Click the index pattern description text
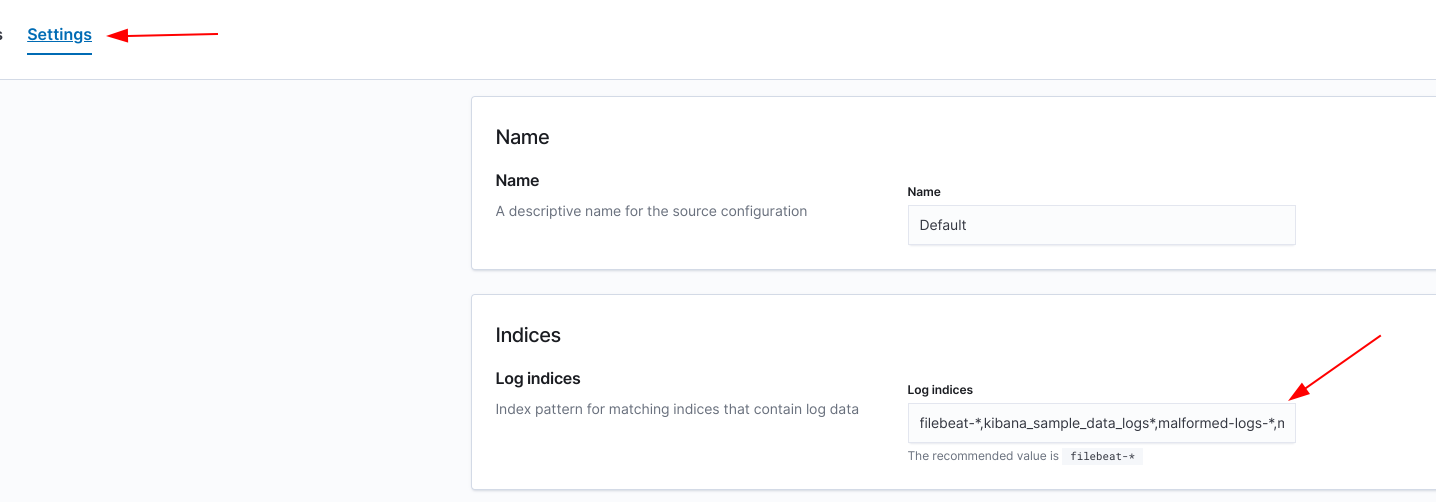The image size is (1436, 502). (x=677, y=409)
